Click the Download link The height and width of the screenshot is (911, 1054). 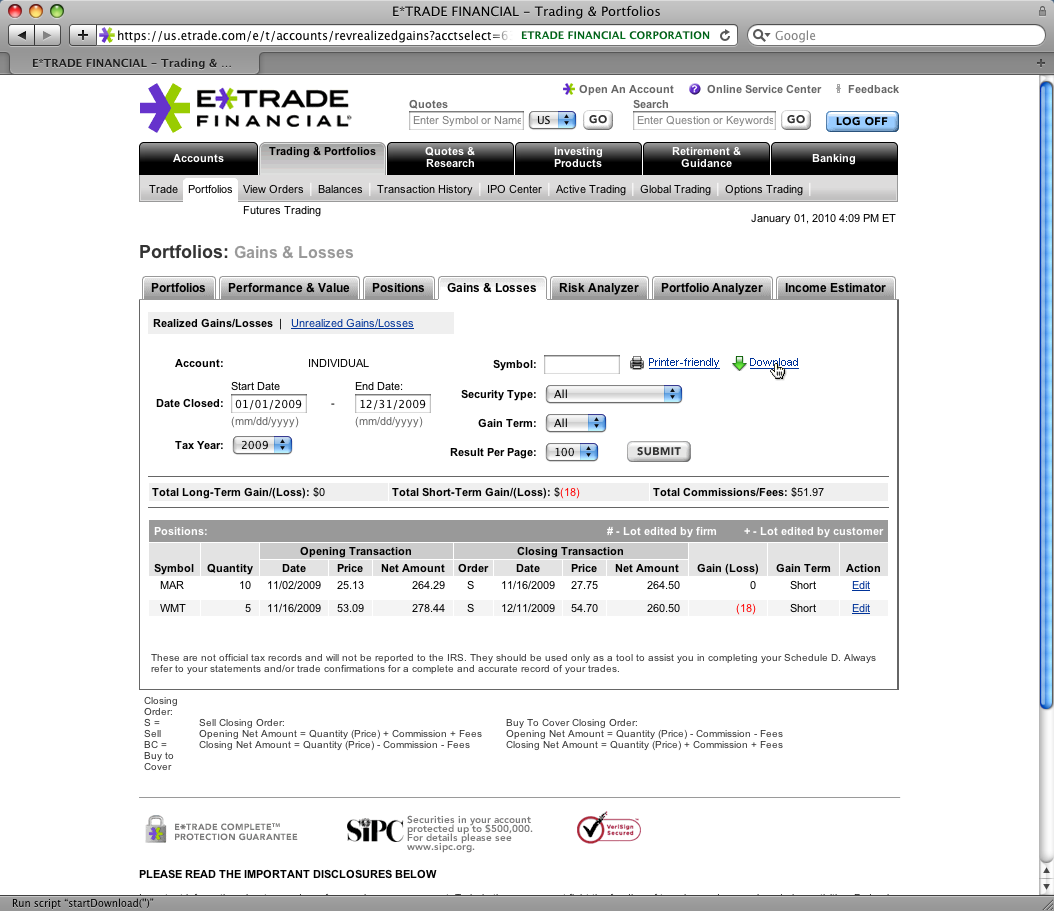point(774,362)
